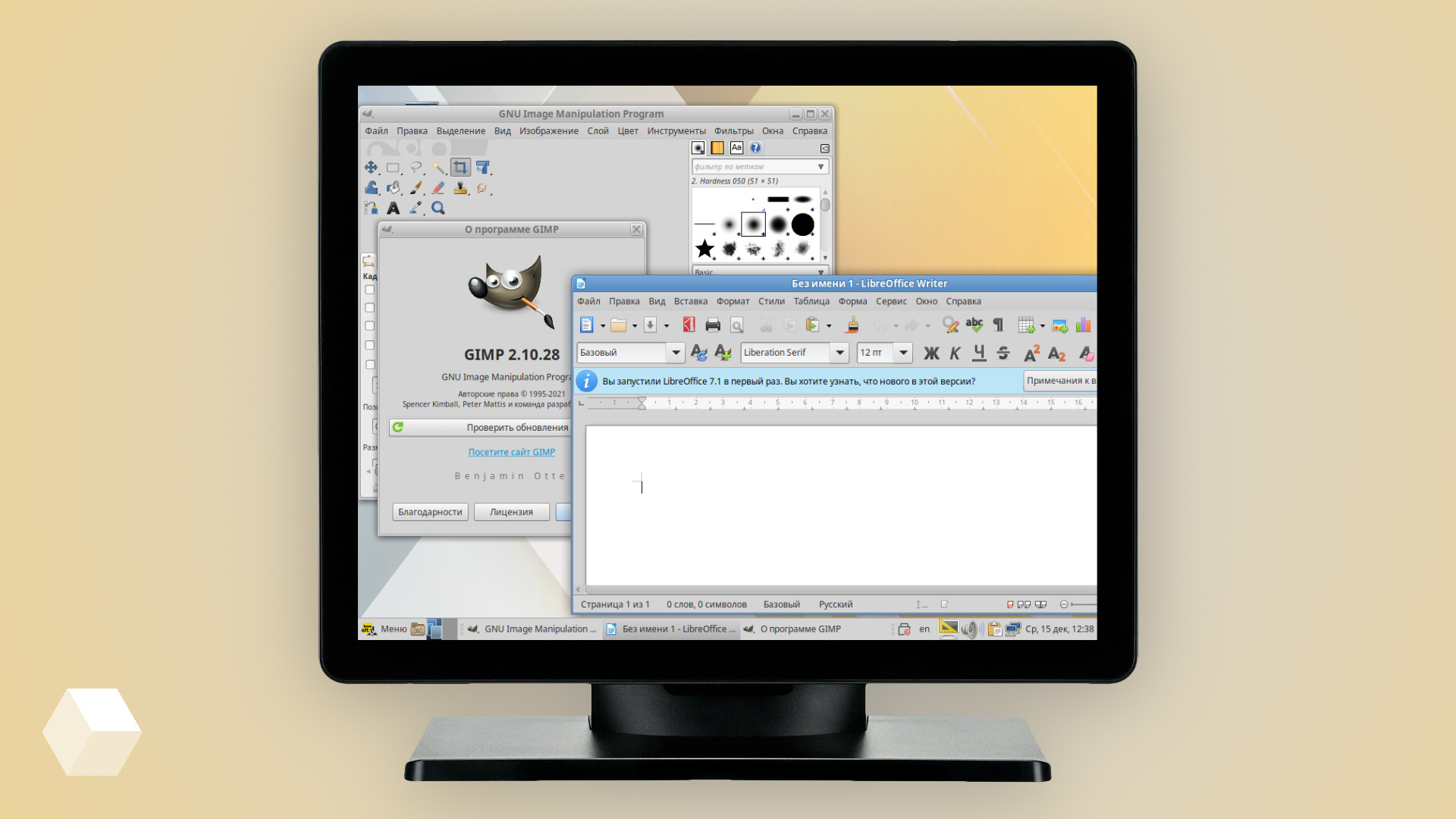The width and height of the screenshot is (1456, 819).
Task: Expand the paragraph style 'Базовый' dropdown
Action: 675,353
